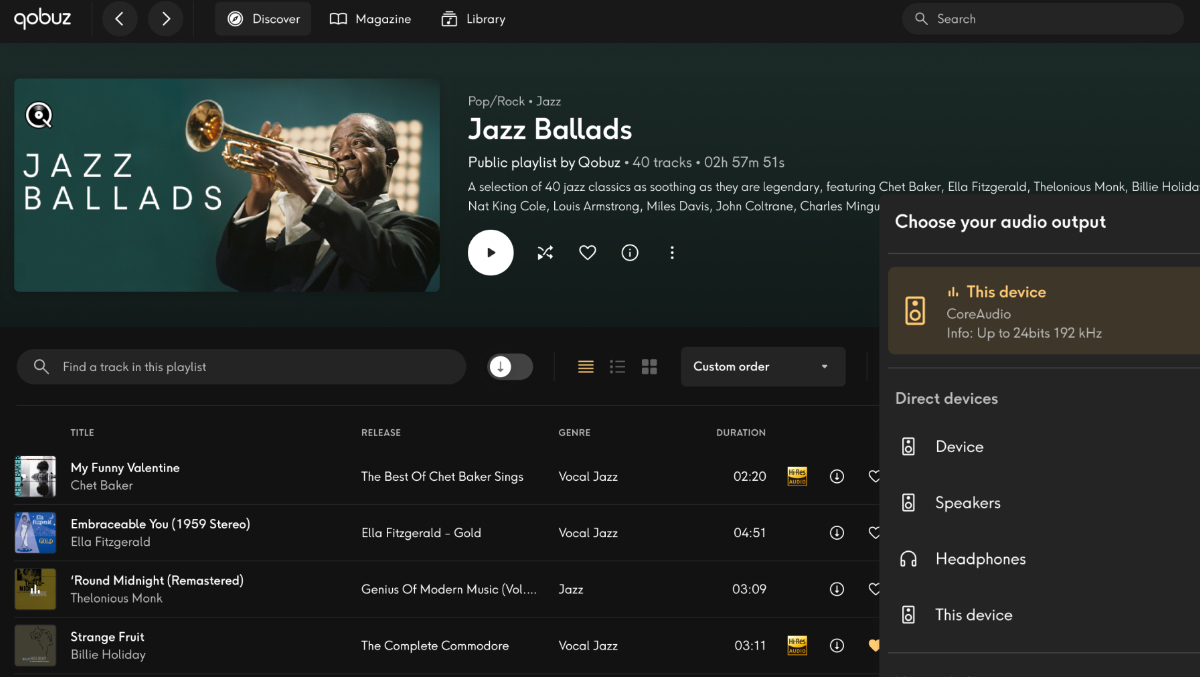Add Jazz Ballads playlist to favorites
Screen dimensions: 1200x677
click(x=588, y=253)
